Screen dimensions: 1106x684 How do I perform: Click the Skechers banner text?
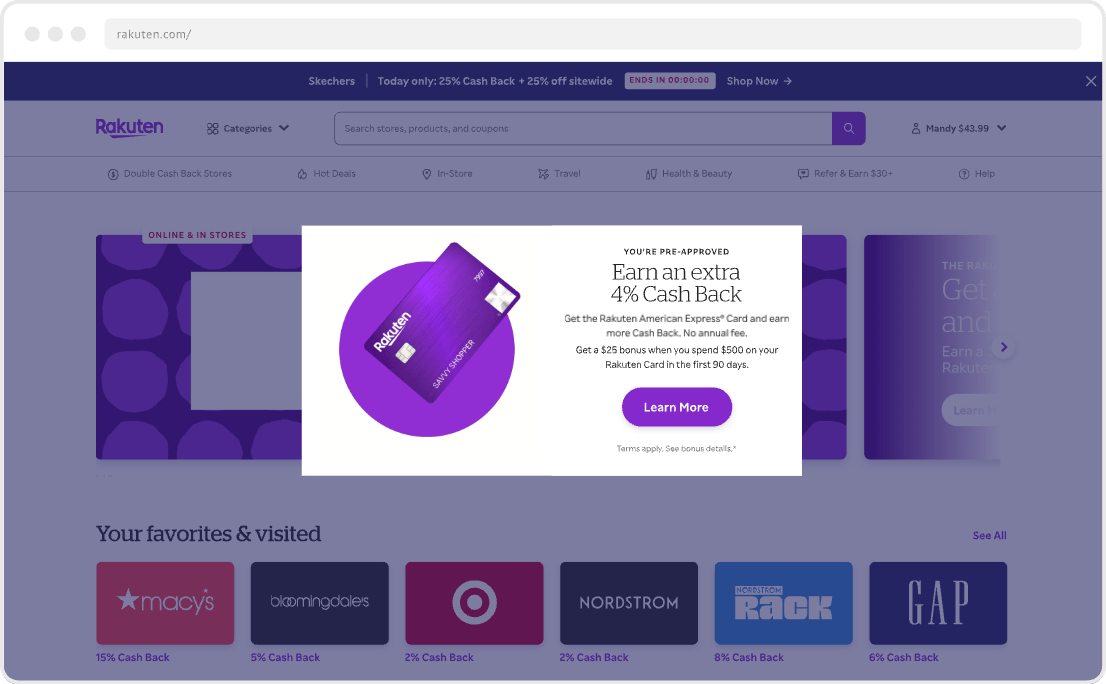pyautogui.click(x=332, y=81)
